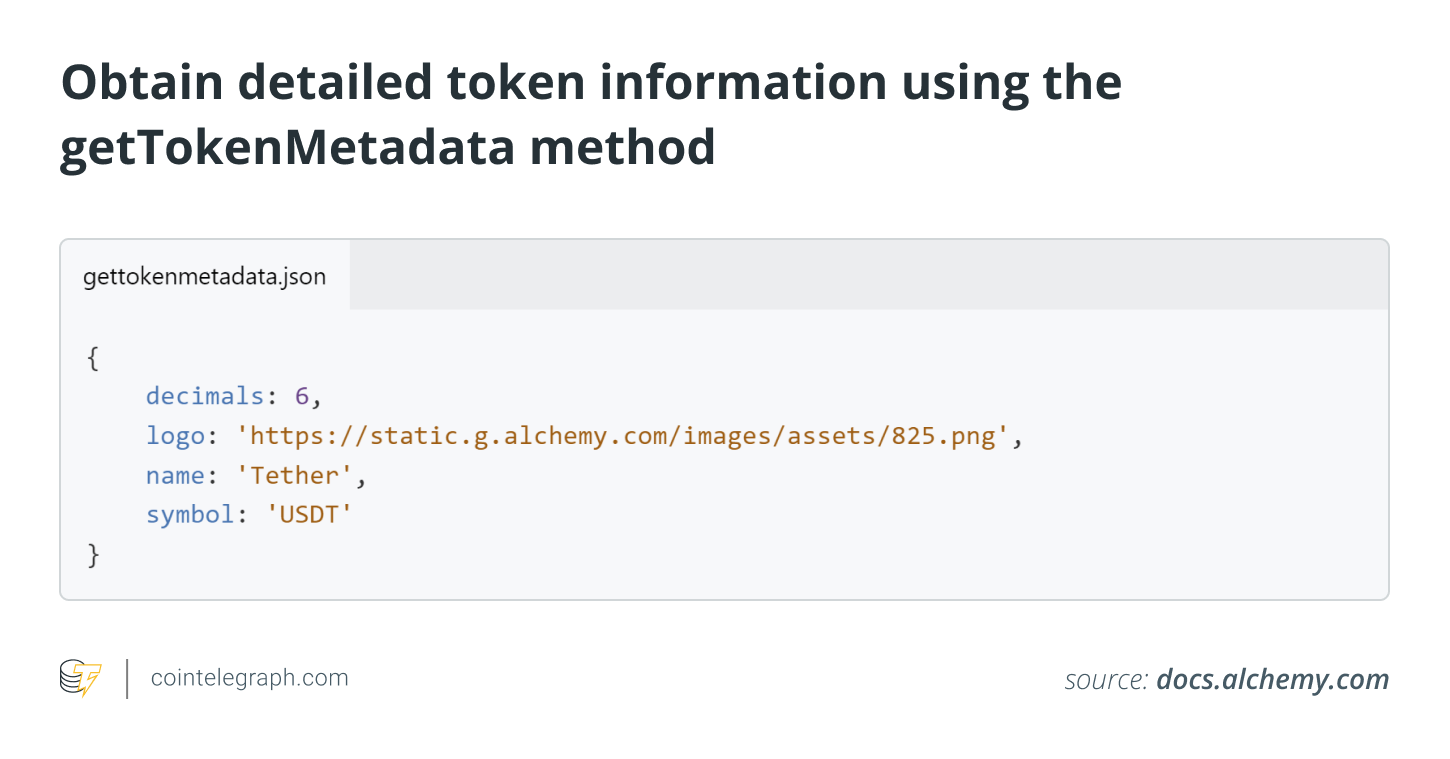
Task: Click the 'logo' key in code
Action: [175, 437]
